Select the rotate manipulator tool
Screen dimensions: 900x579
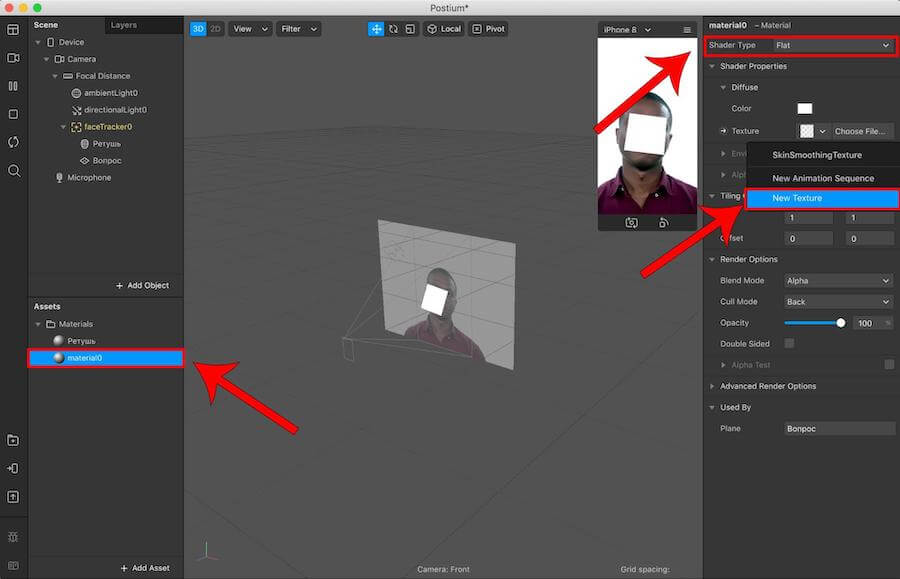point(393,29)
